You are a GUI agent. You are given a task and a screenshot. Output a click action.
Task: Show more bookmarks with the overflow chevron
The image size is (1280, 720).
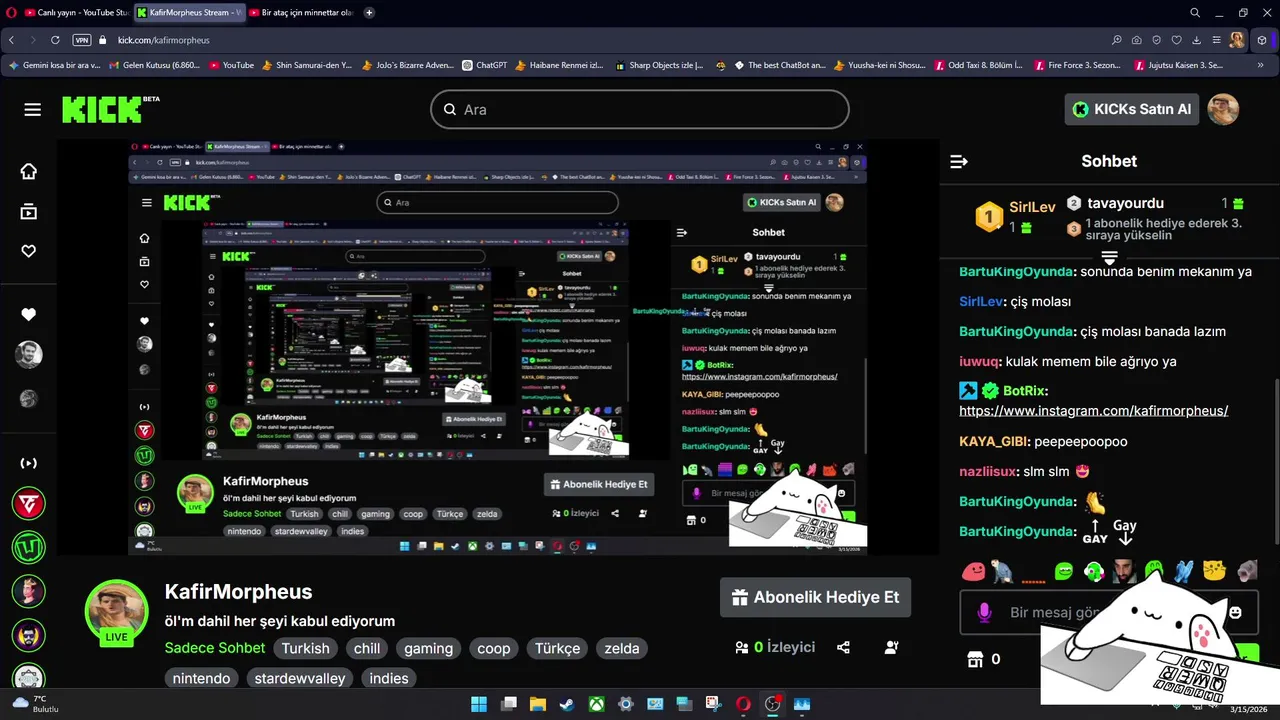click(1260, 65)
